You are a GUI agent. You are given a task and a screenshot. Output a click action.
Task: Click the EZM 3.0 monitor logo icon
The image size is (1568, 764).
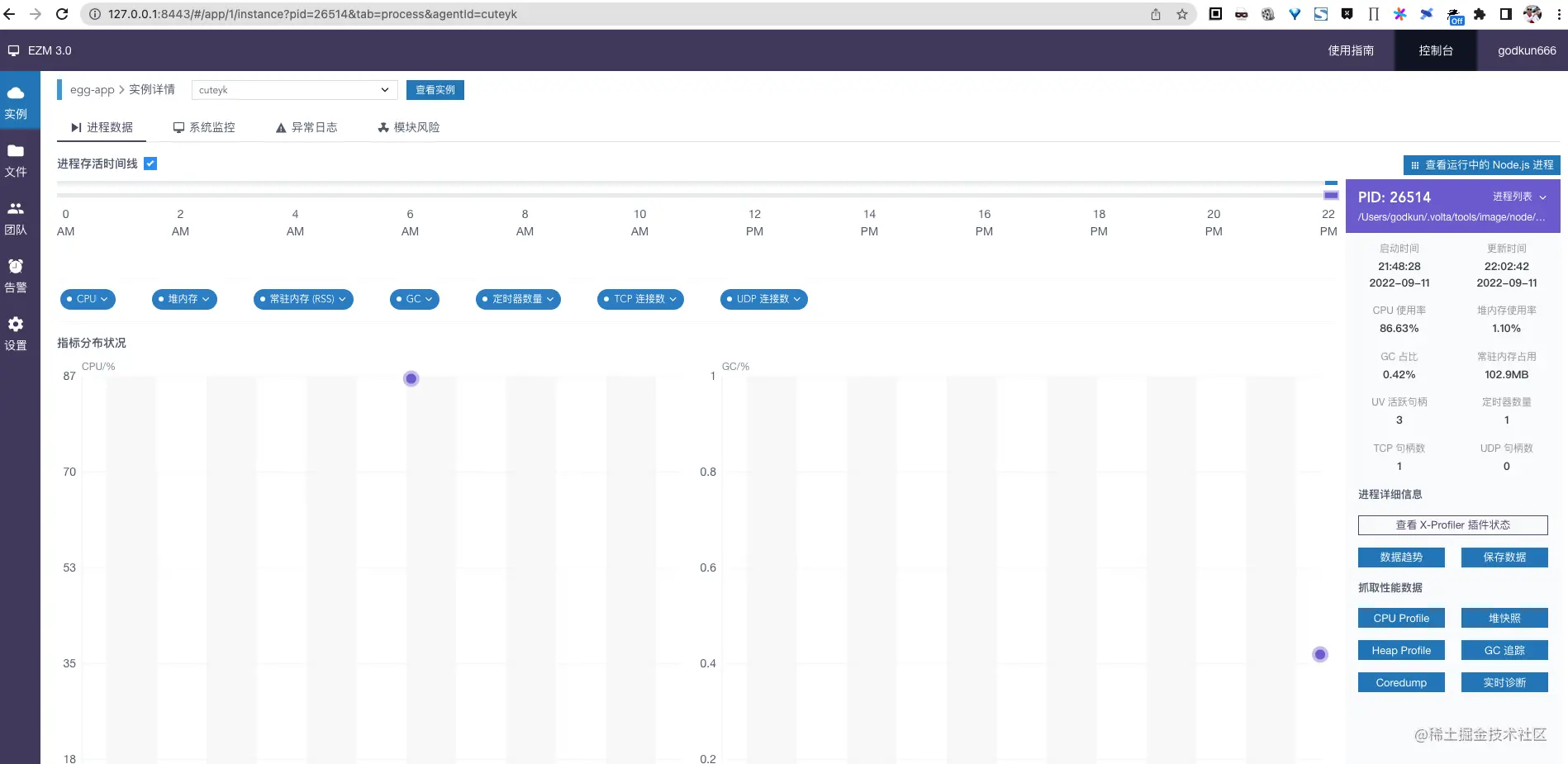13,50
